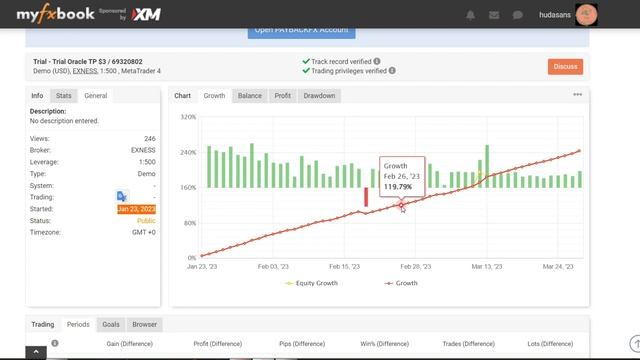Switch to the General tab
640x360 pixels.
[96, 96]
